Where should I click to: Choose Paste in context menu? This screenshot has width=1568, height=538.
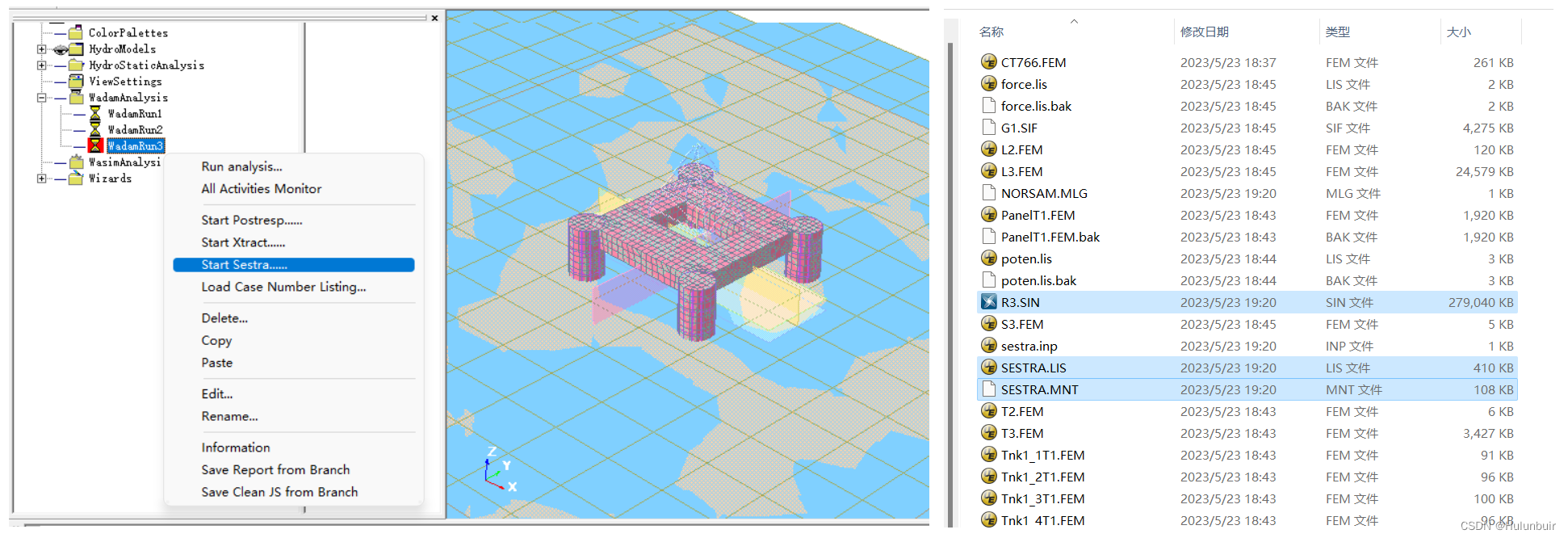click(x=294, y=363)
